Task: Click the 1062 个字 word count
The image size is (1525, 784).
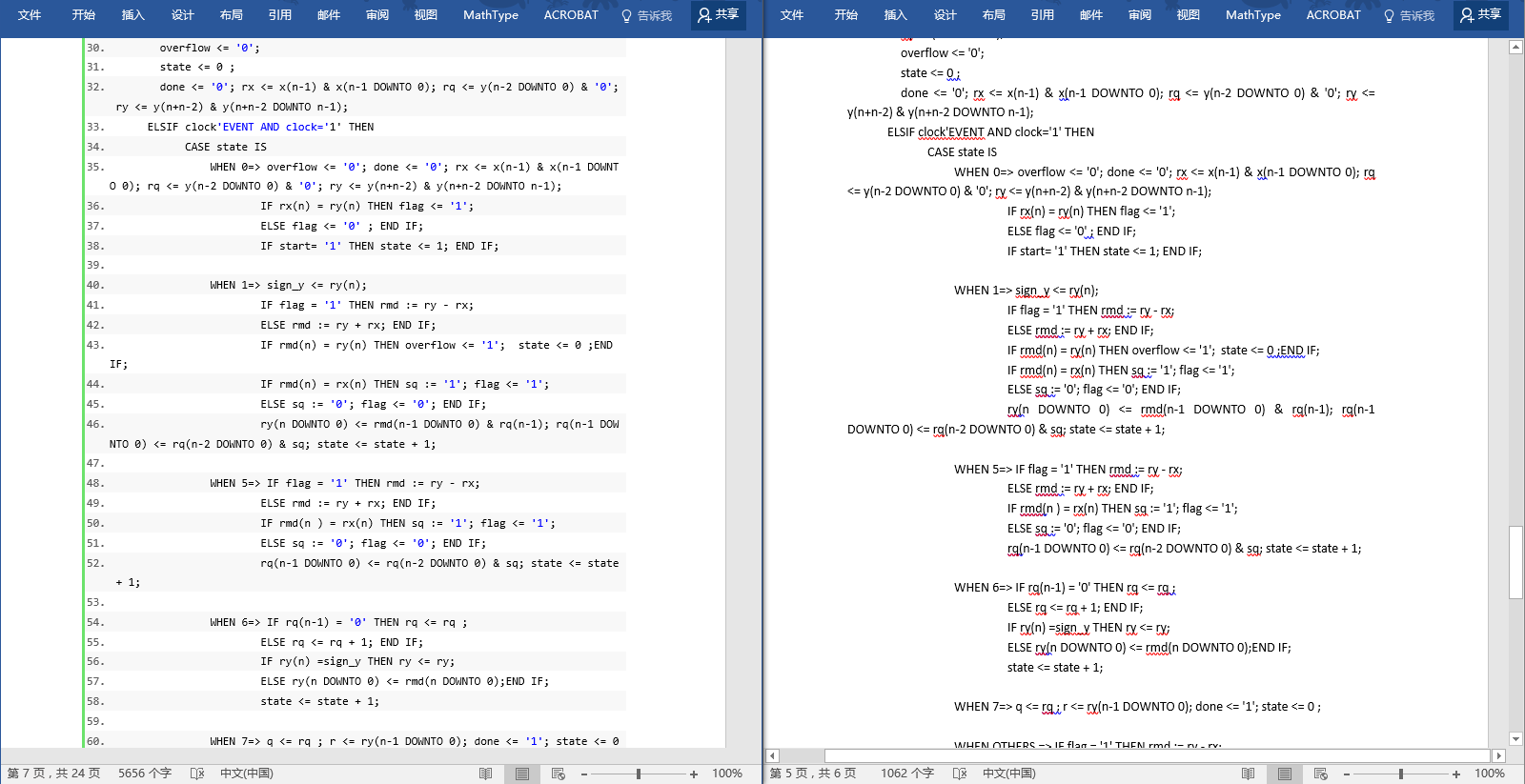Action: click(x=907, y=774)
